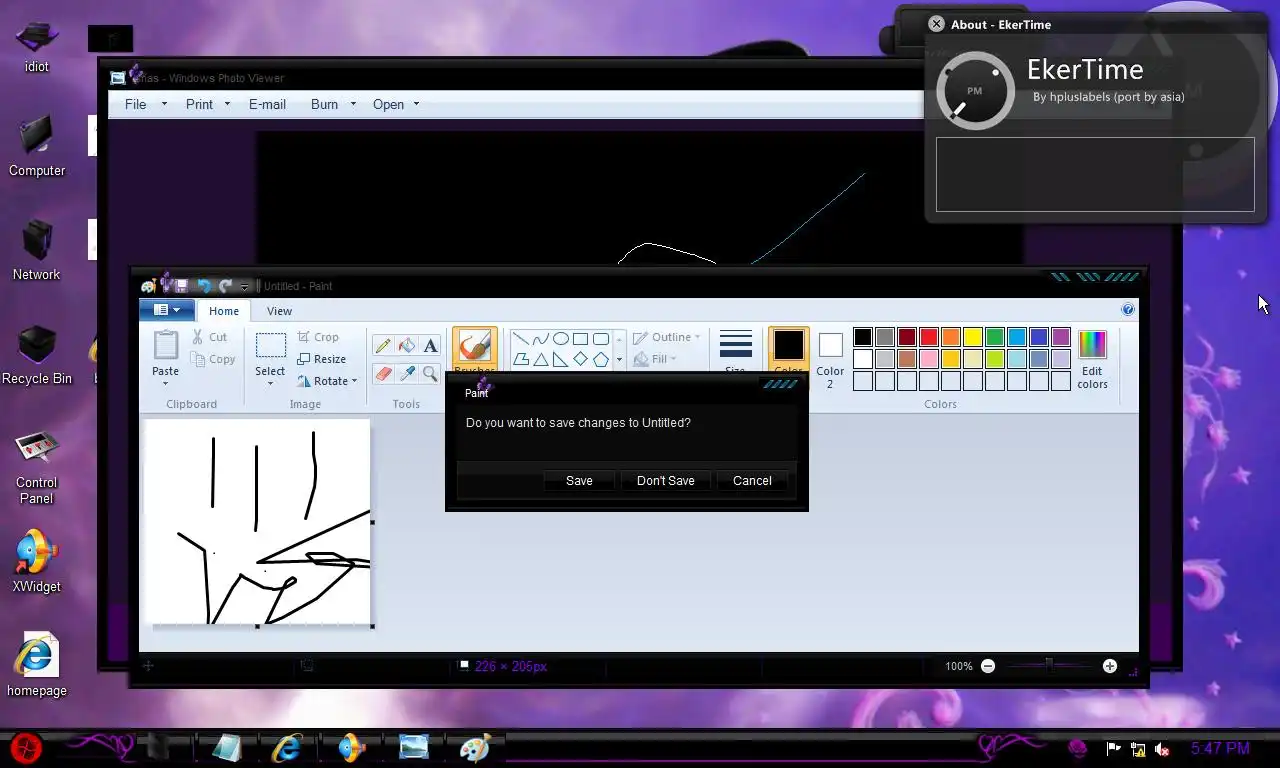Open the Resize option
This screenshot has width=1280, height=768.
pos(322,359)
